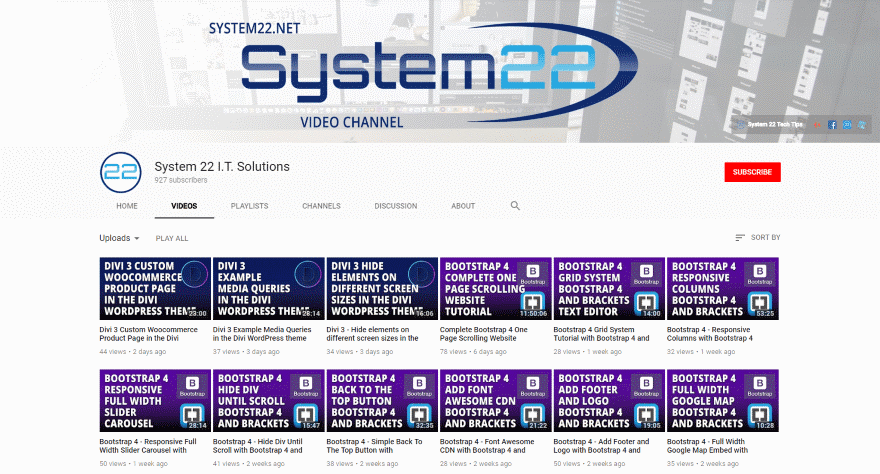
Task: Click the Play All button
Action: [x=172, y=238]
